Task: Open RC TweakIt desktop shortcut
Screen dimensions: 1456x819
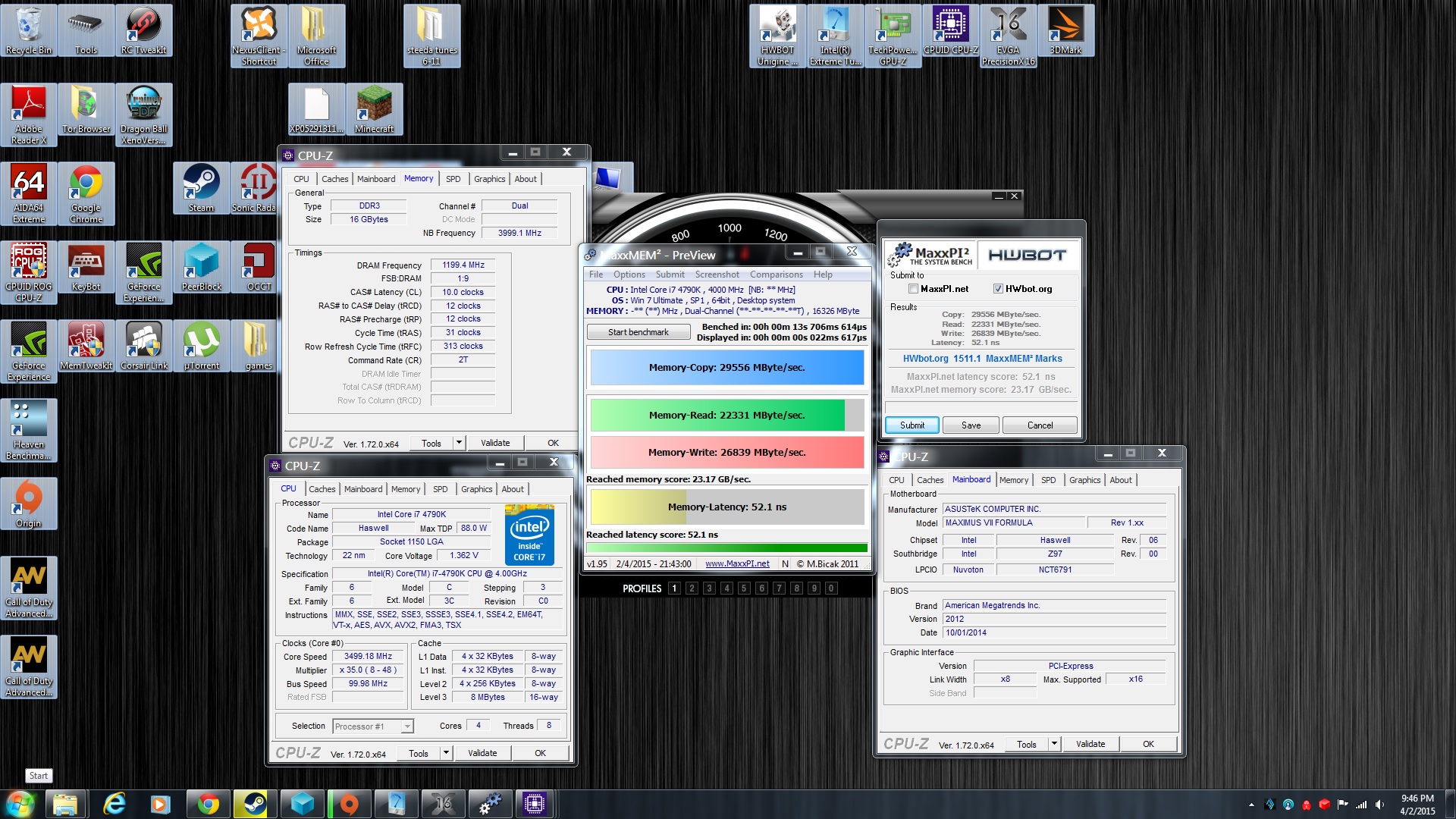Action: point(144,30)
